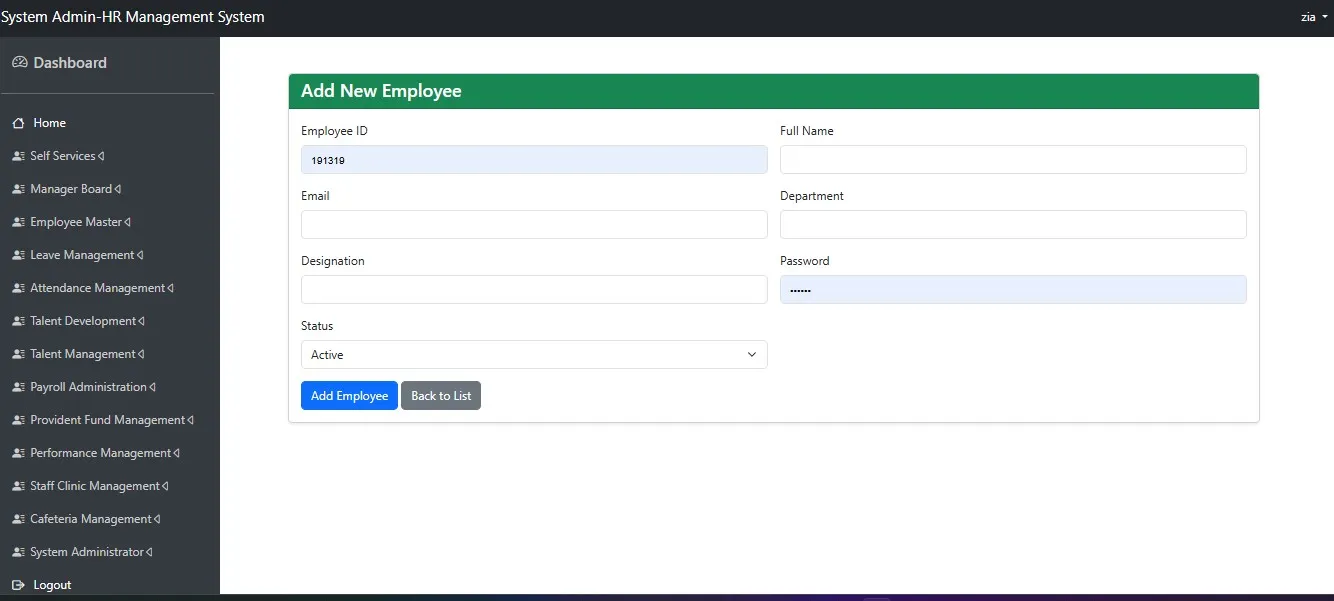Click the Dashboard gauge icon
Image resolution: width=1334 pixels, height=601 pixels.
pyautogui.click(x=19, y=62)
